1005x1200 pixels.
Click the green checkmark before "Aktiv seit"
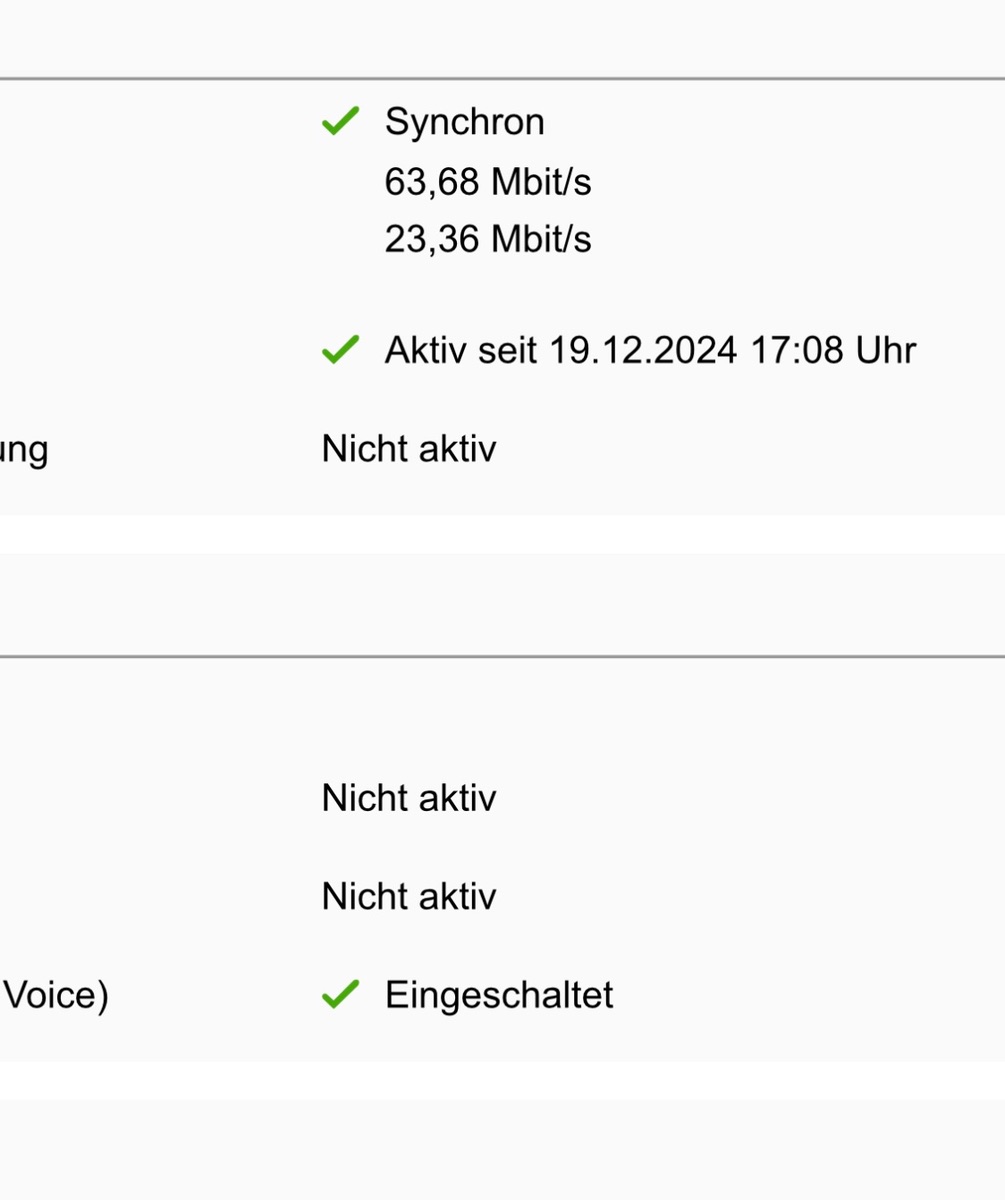[340, 350]
